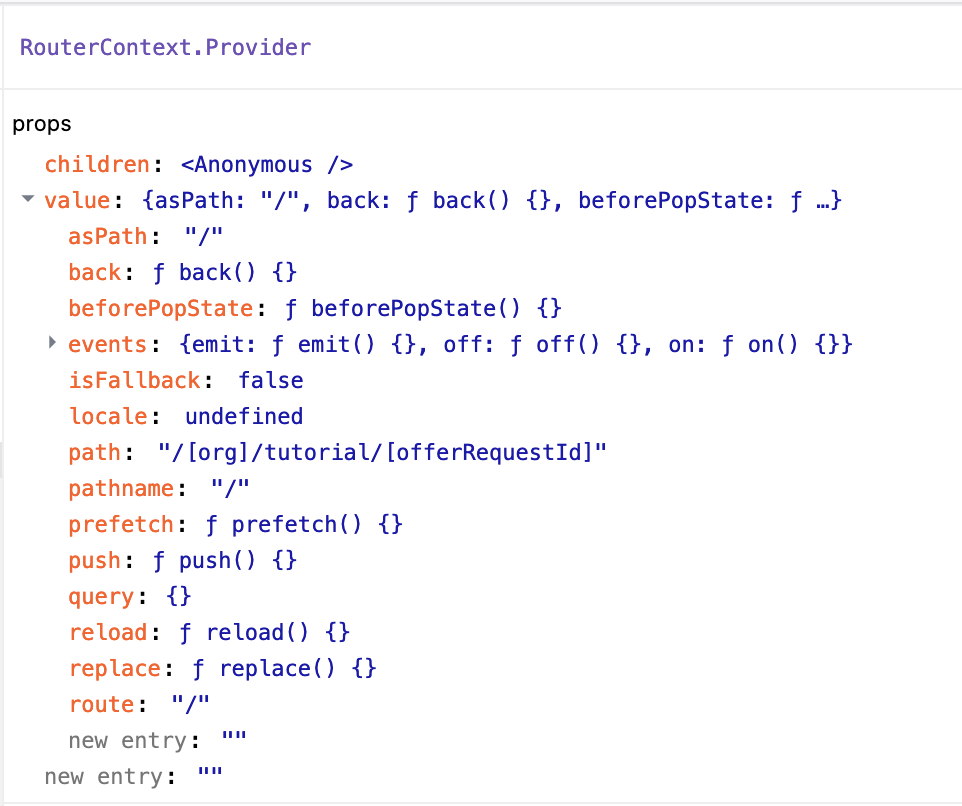Expand the events object
Screen dimensions: 962x806
52,342
